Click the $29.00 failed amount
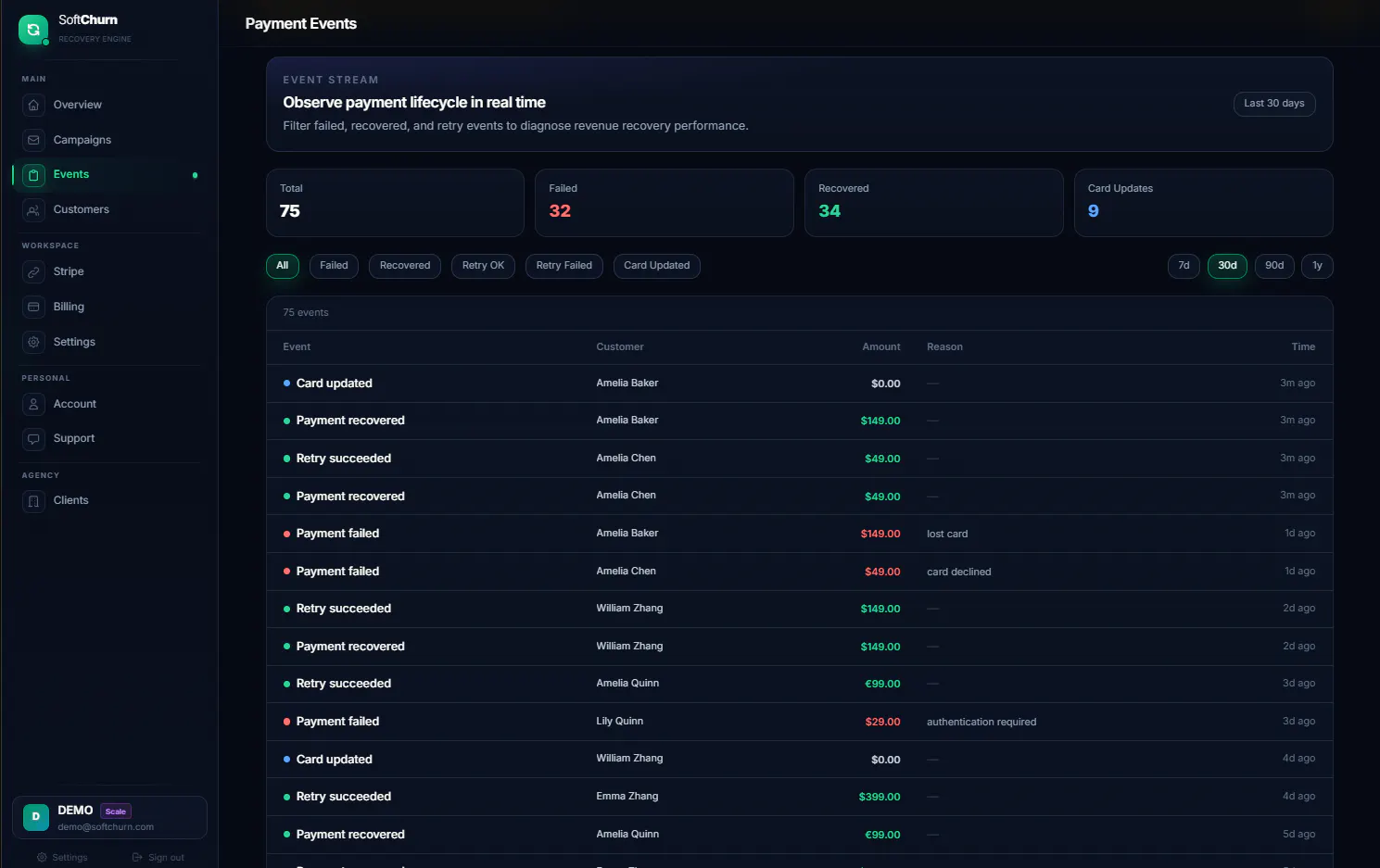The height and width of the screenshot is (868, 1380). pos(882,723)
